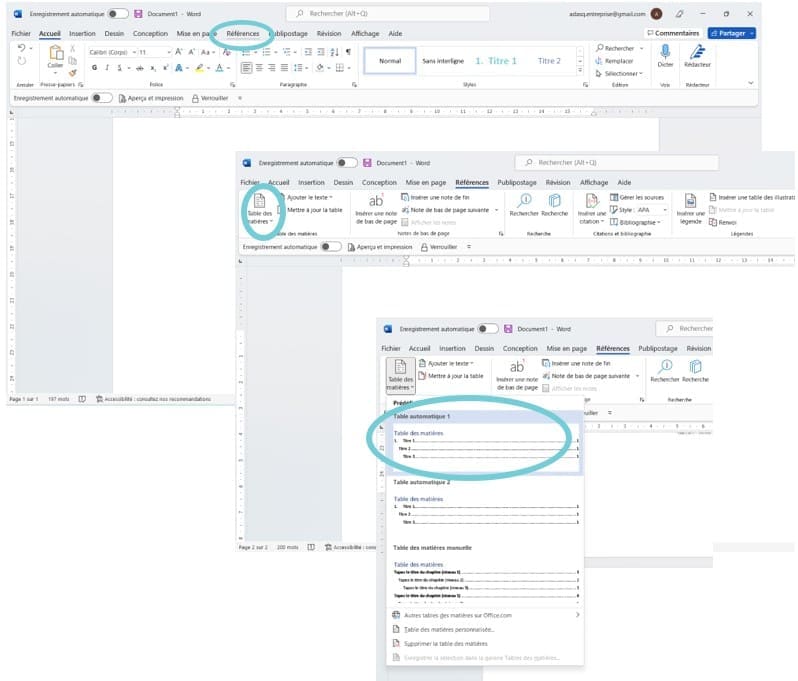Click Undo arrow in top Word window
Viewport: 798px width, 681px height.
click(x=21, y=48)
